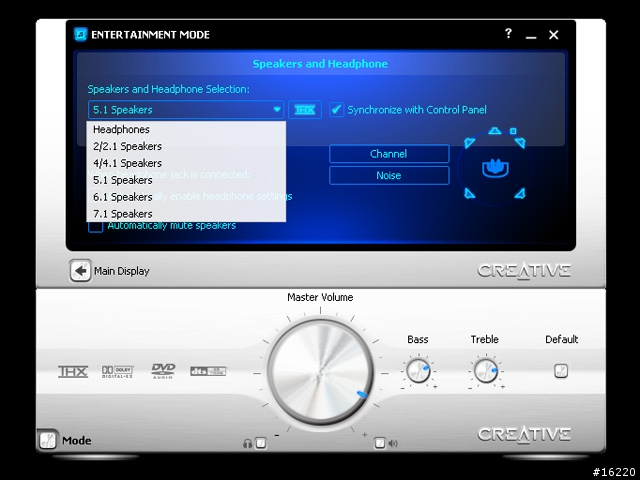Click the THX logo on the lower panel
This screenshot has width=640, height=480.
73,371
